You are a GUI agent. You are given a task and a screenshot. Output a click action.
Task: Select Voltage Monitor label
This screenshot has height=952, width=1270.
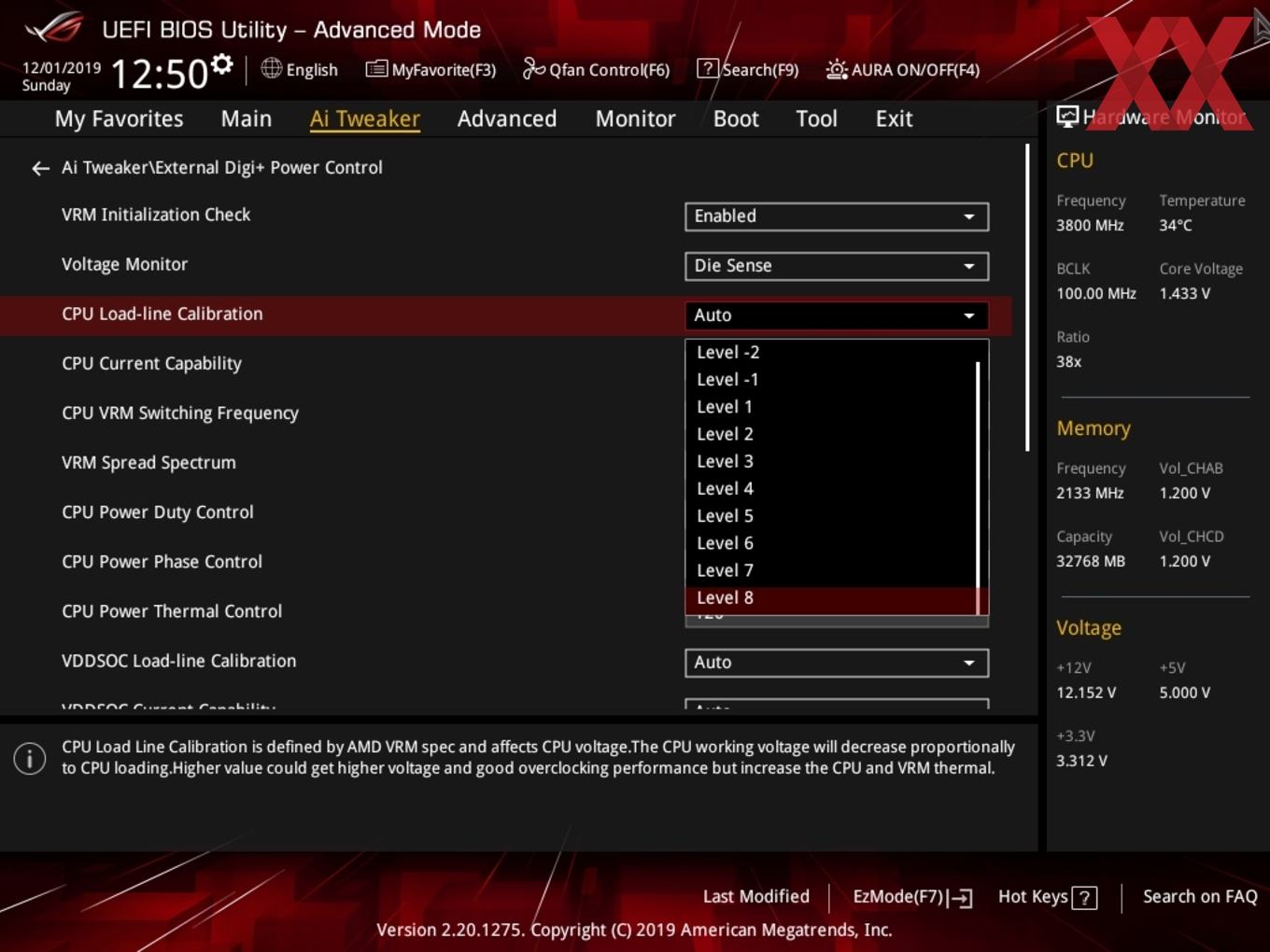pyautogui.click(x=124, y=264)
